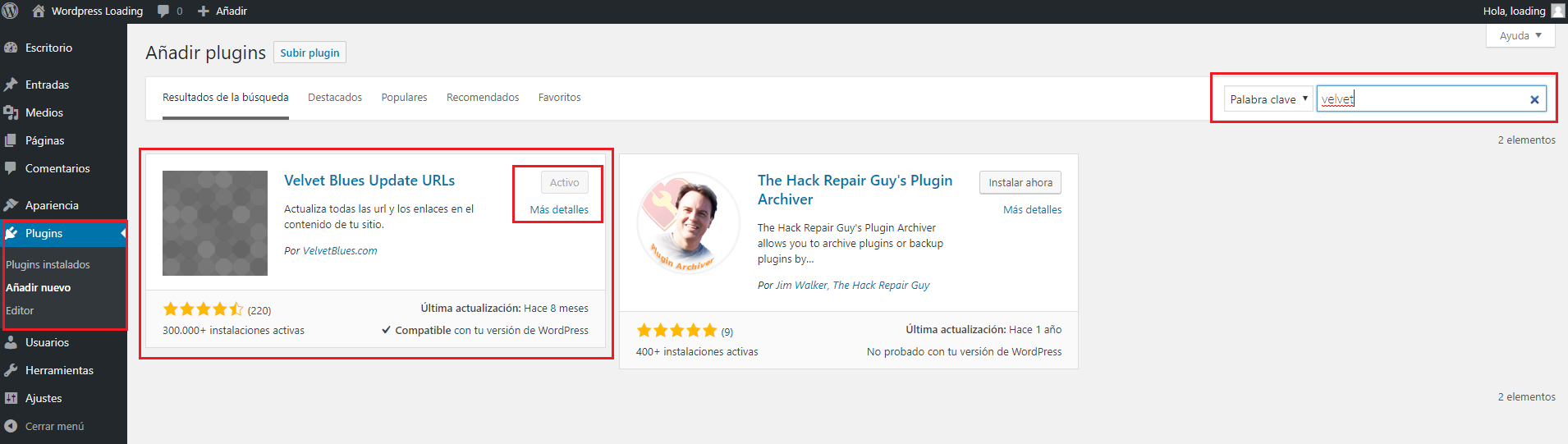Image resolution: width=1568 pixels, height=444 pixels.
Task: Switch to the Populares tab
Action: [404, 98]
